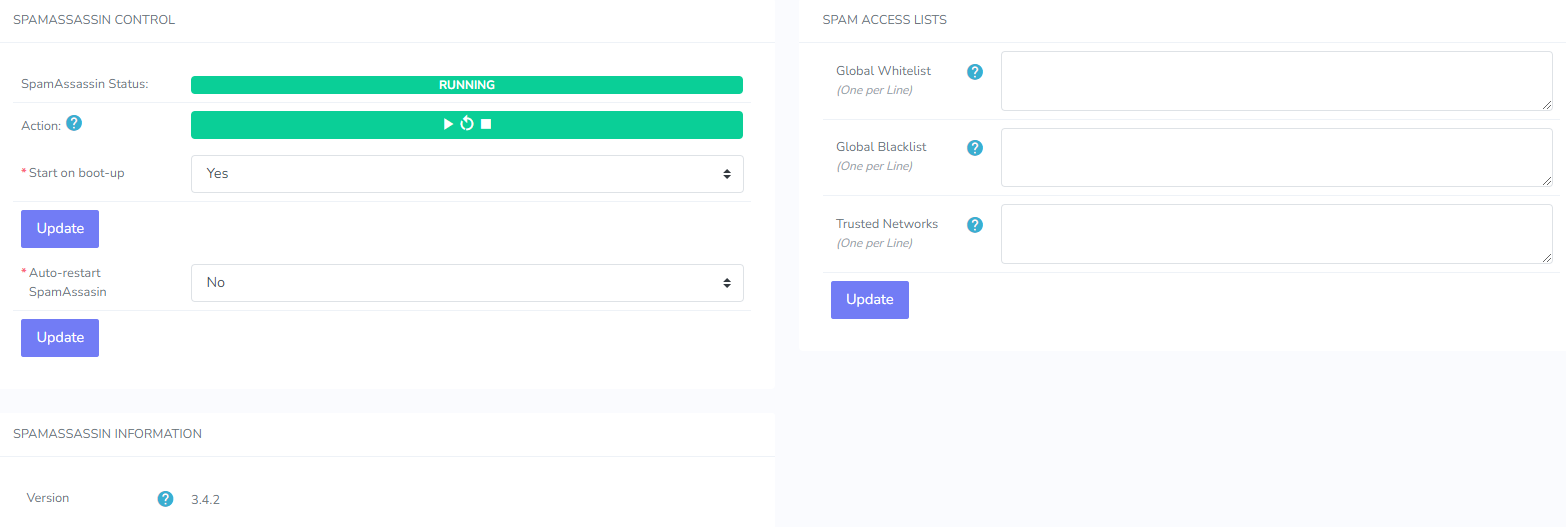The image size is (1566, 527).
Task: Open the Trusted Networks help icon
Action: (x=975, y=225)
